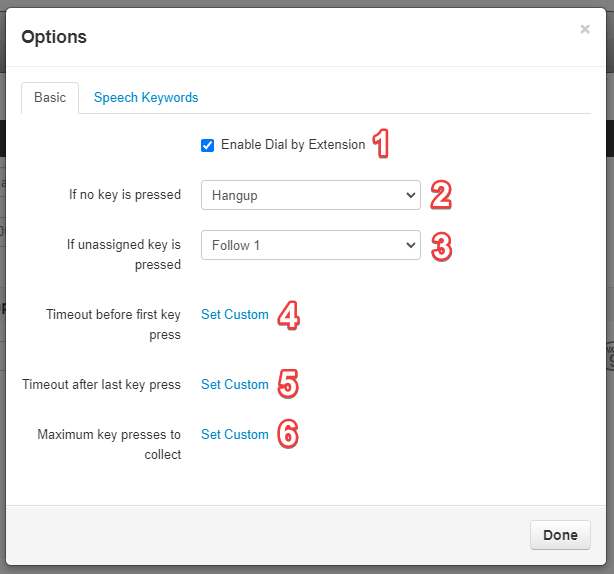Screen dimensions: 614x574
Task: Set Custom for Timeout after last key press
Action: click(x=235, y=384)
